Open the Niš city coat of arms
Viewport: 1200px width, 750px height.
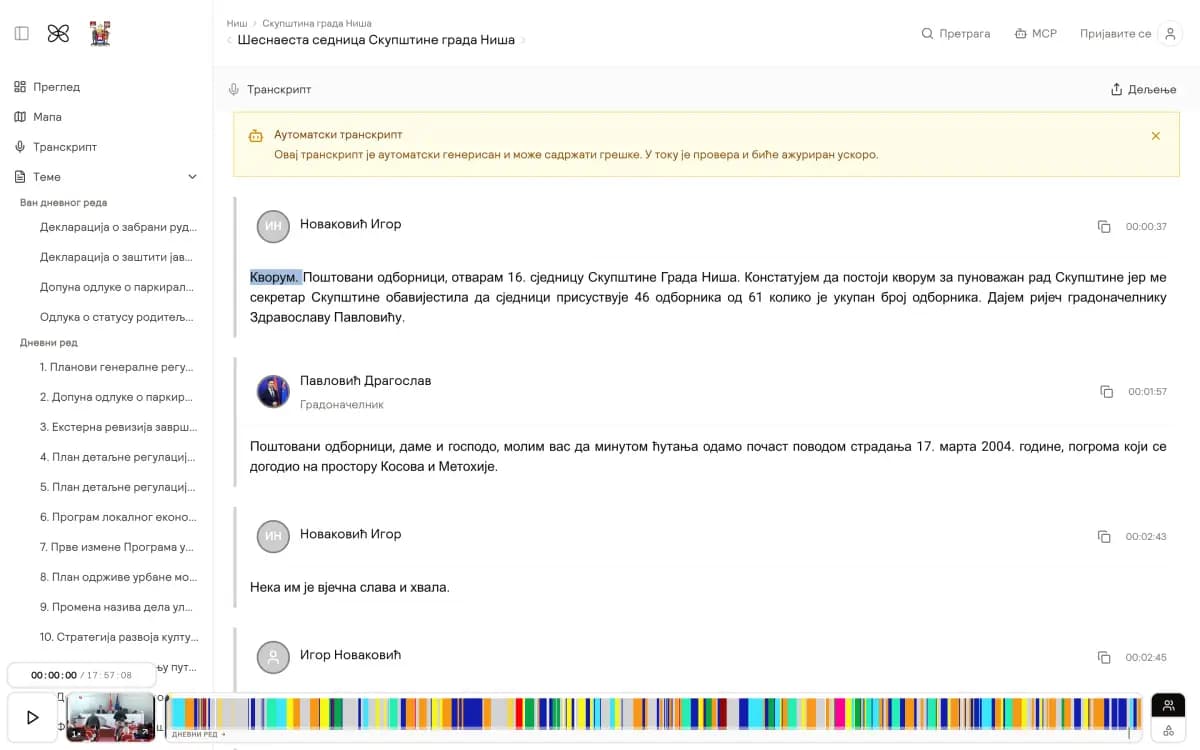coord(100,33)
